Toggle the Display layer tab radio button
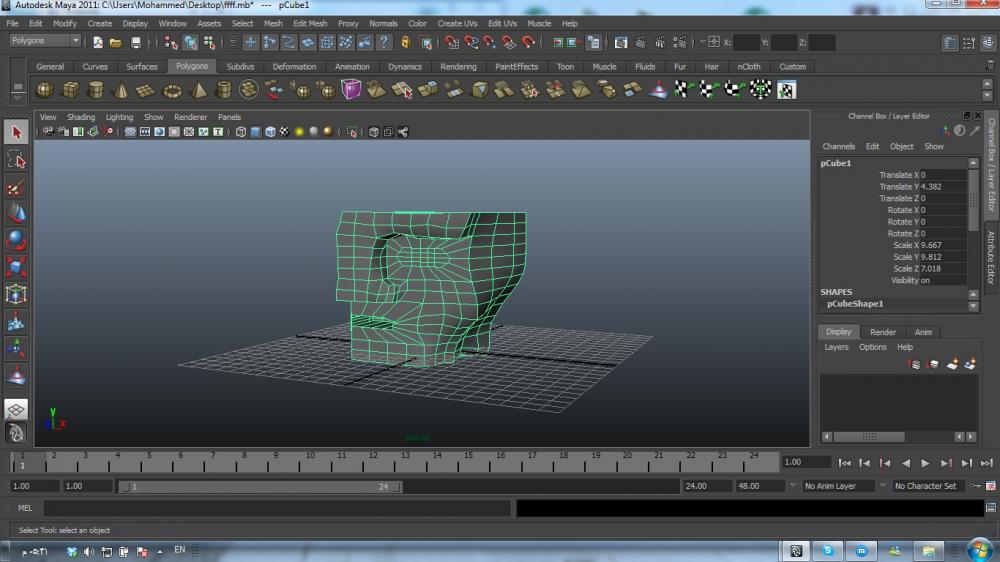Image resolution: width=1000 pixels, height=562 pixels. coord(838,332)
